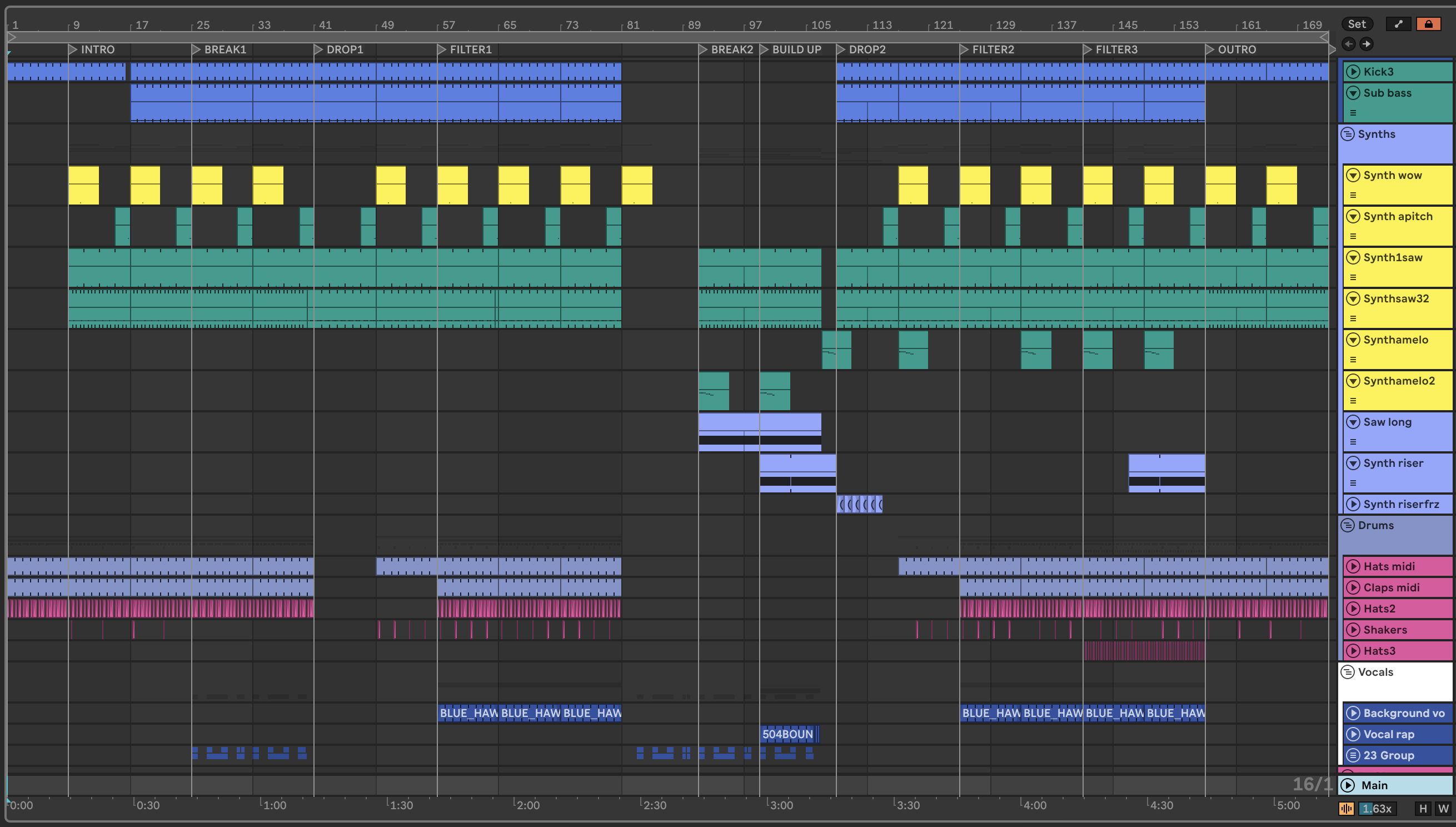Toggle the Lock Envelopes button
The width and height of the screenshot is (1456, 827).
1428,24
